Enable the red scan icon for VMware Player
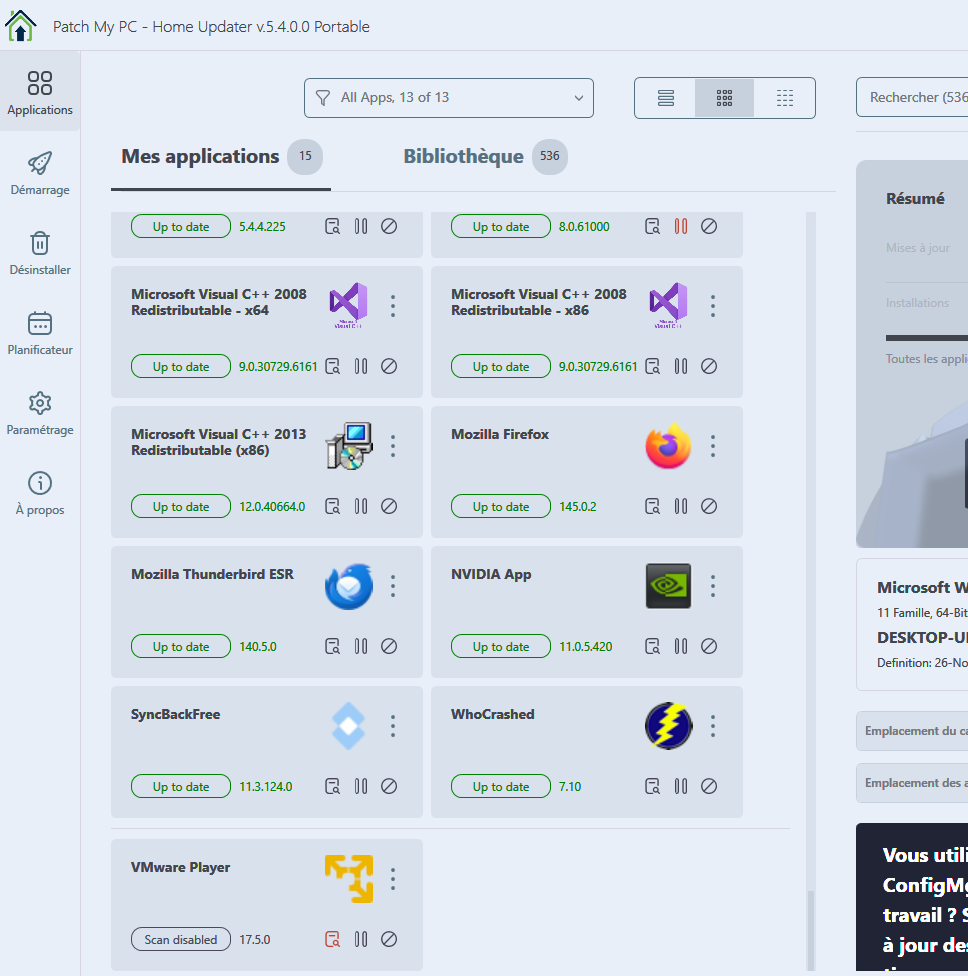The width and height of the screenshot is (968, 976). (x=332, y=939)
